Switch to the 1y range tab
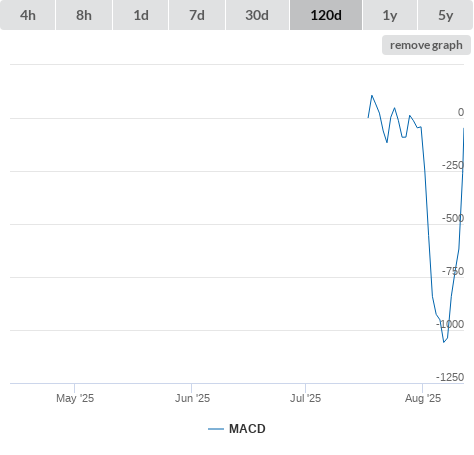Screen dimensions: 474x455 tap(390, 15)
